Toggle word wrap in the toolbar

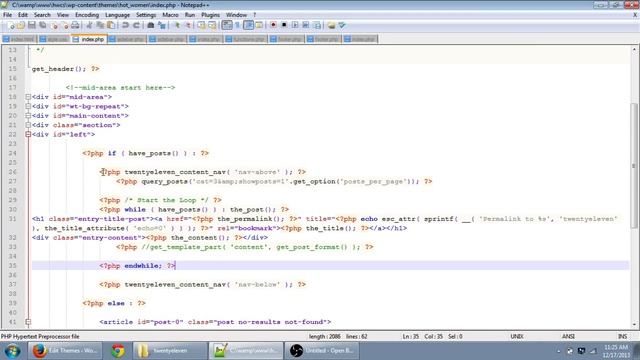coord(227,25)
